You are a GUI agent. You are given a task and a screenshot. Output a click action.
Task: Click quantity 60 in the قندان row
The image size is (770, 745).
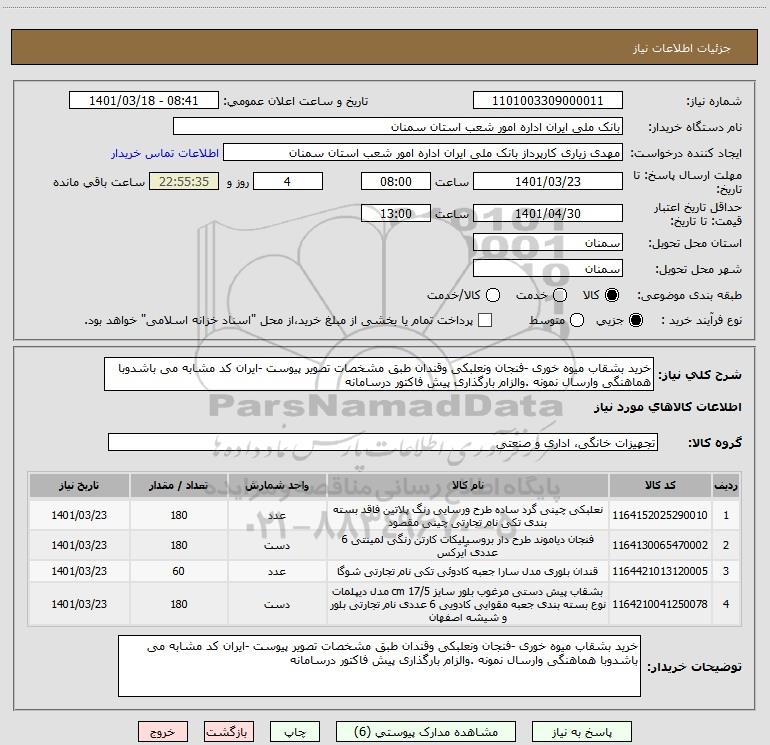point(179,571)
